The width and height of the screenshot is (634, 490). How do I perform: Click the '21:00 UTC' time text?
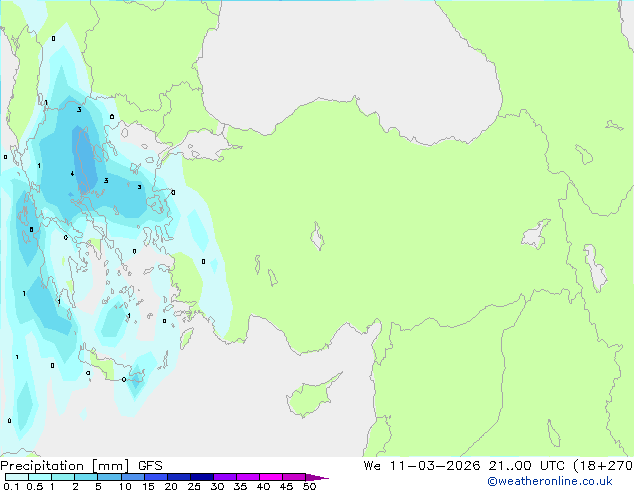[x=526, y=465]
